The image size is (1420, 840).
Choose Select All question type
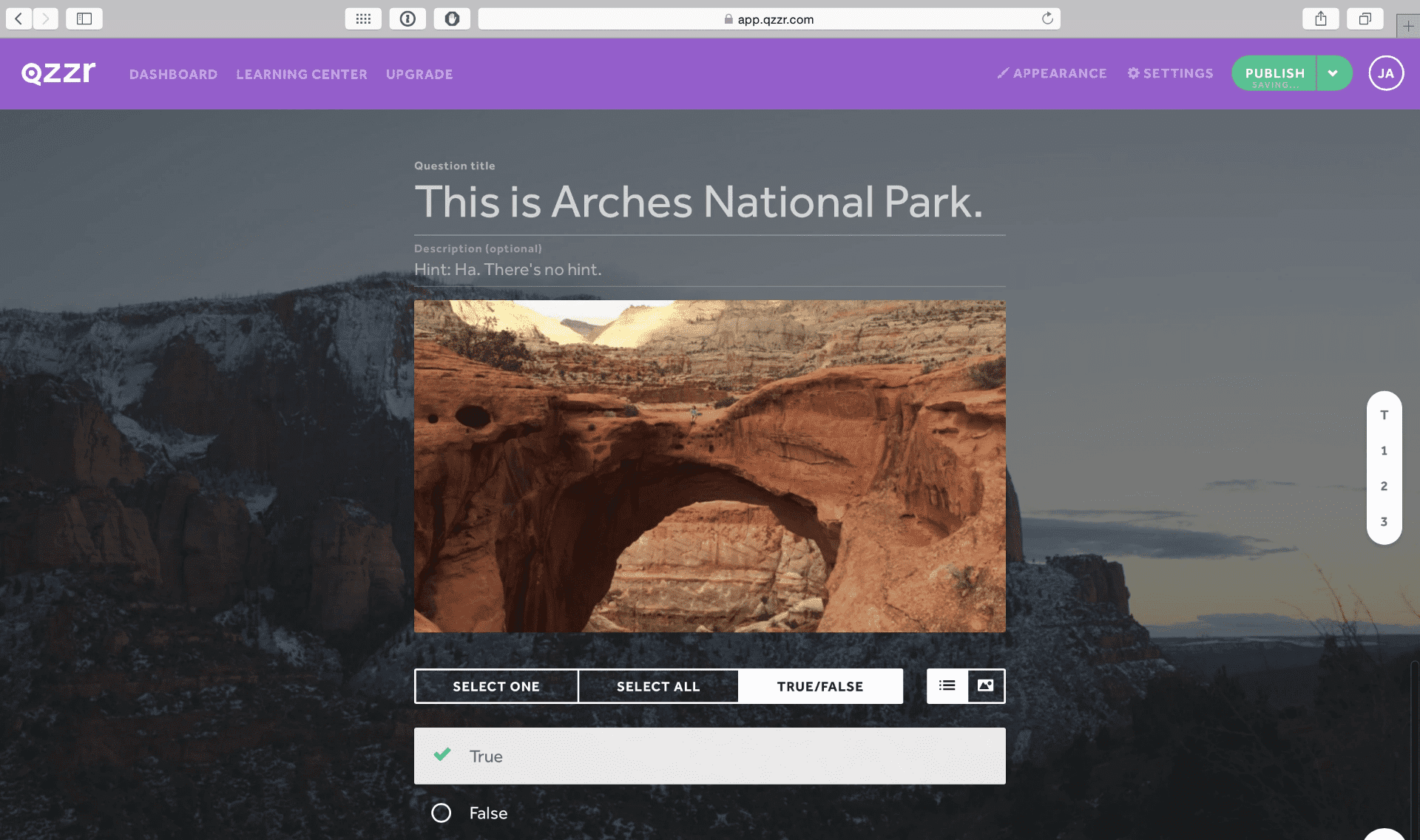pos(657,686)
